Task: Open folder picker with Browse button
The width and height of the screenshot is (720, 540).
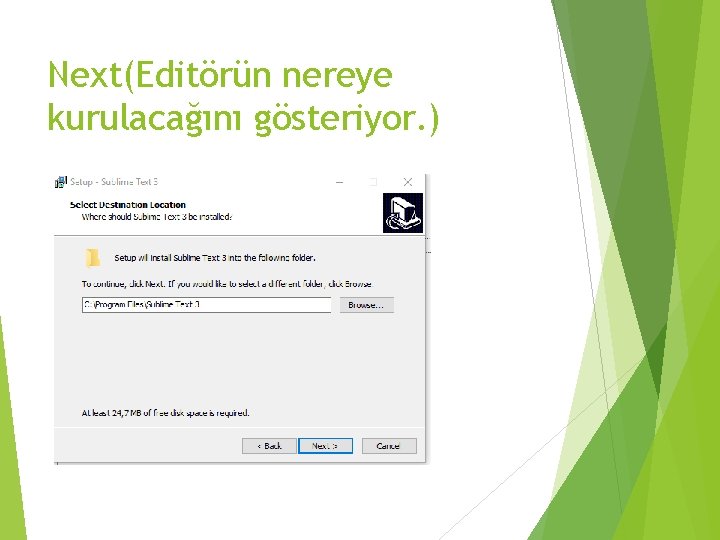Action: pyautogui.click(x=366, y=305)
